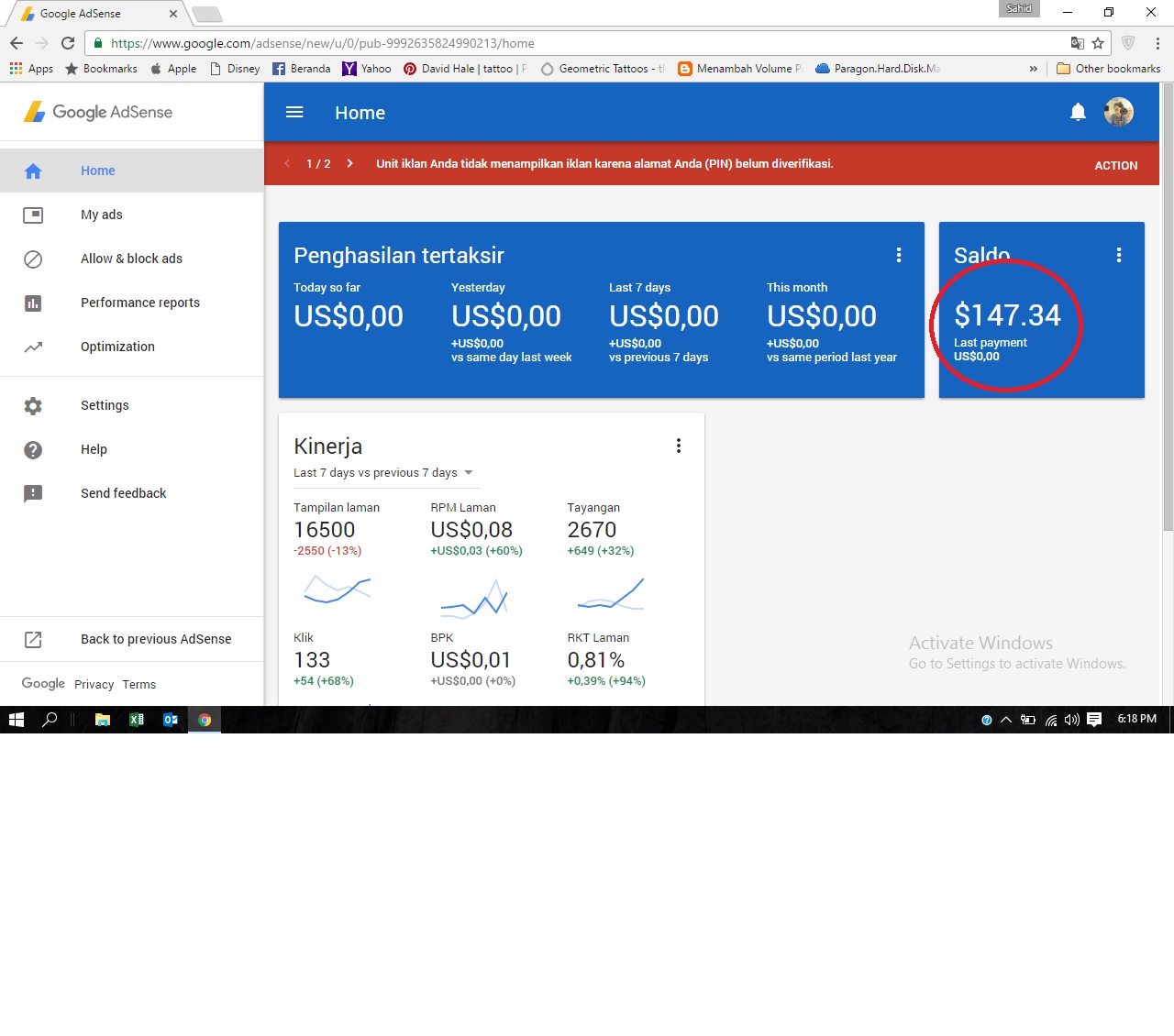1174x1036 pixels.
Task: Open the Apps bookmarks shortcut
Action: tap(31, 69)
